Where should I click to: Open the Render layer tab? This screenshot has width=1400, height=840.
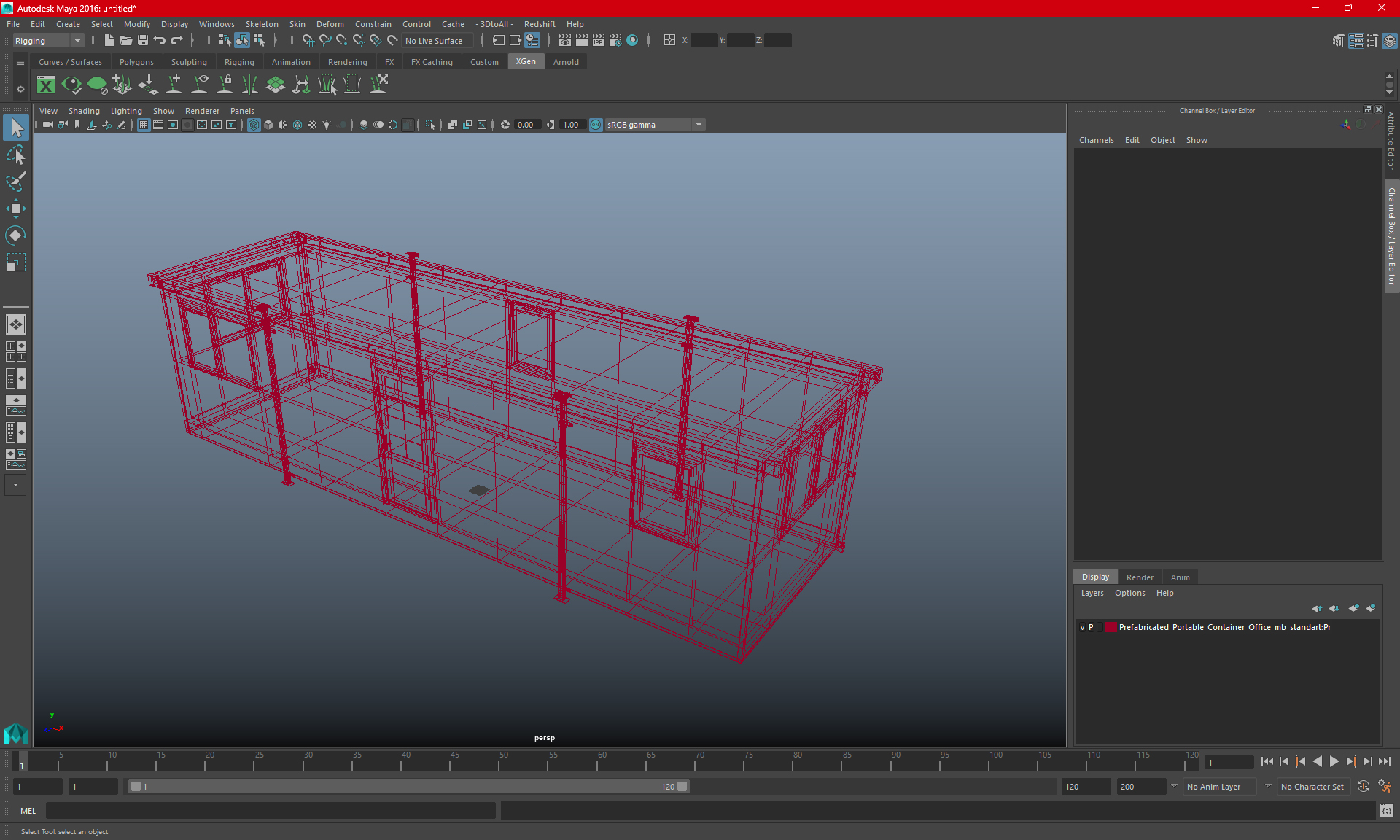click(1140, 577)
